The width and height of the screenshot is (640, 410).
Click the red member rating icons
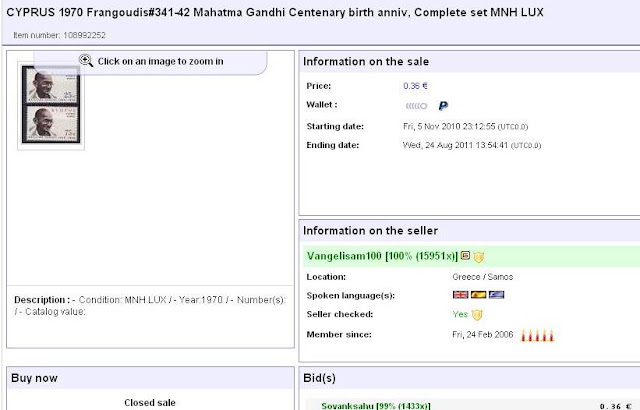537,336
